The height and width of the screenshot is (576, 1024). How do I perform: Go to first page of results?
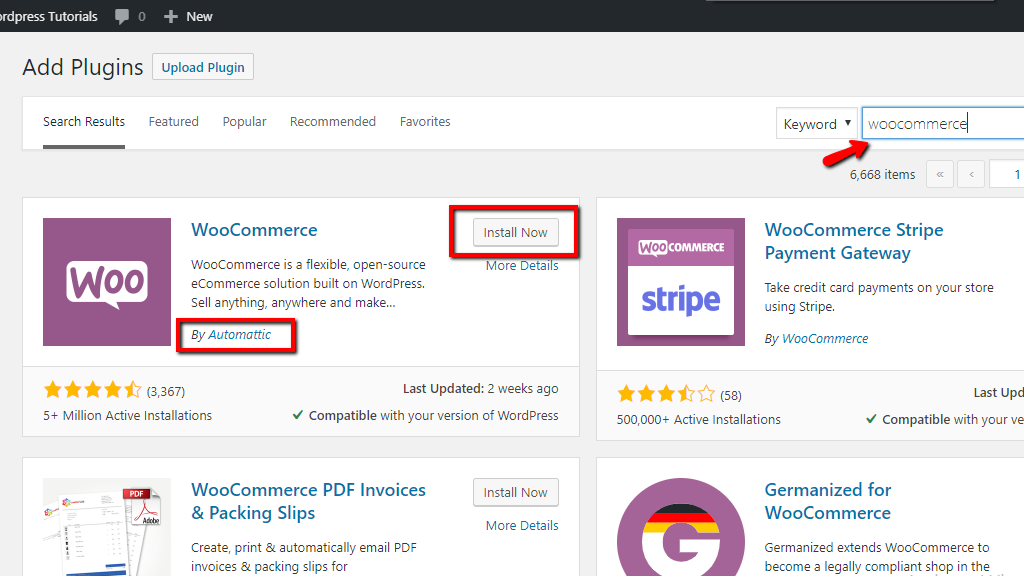pyautogui.click(x=940, y=174)
